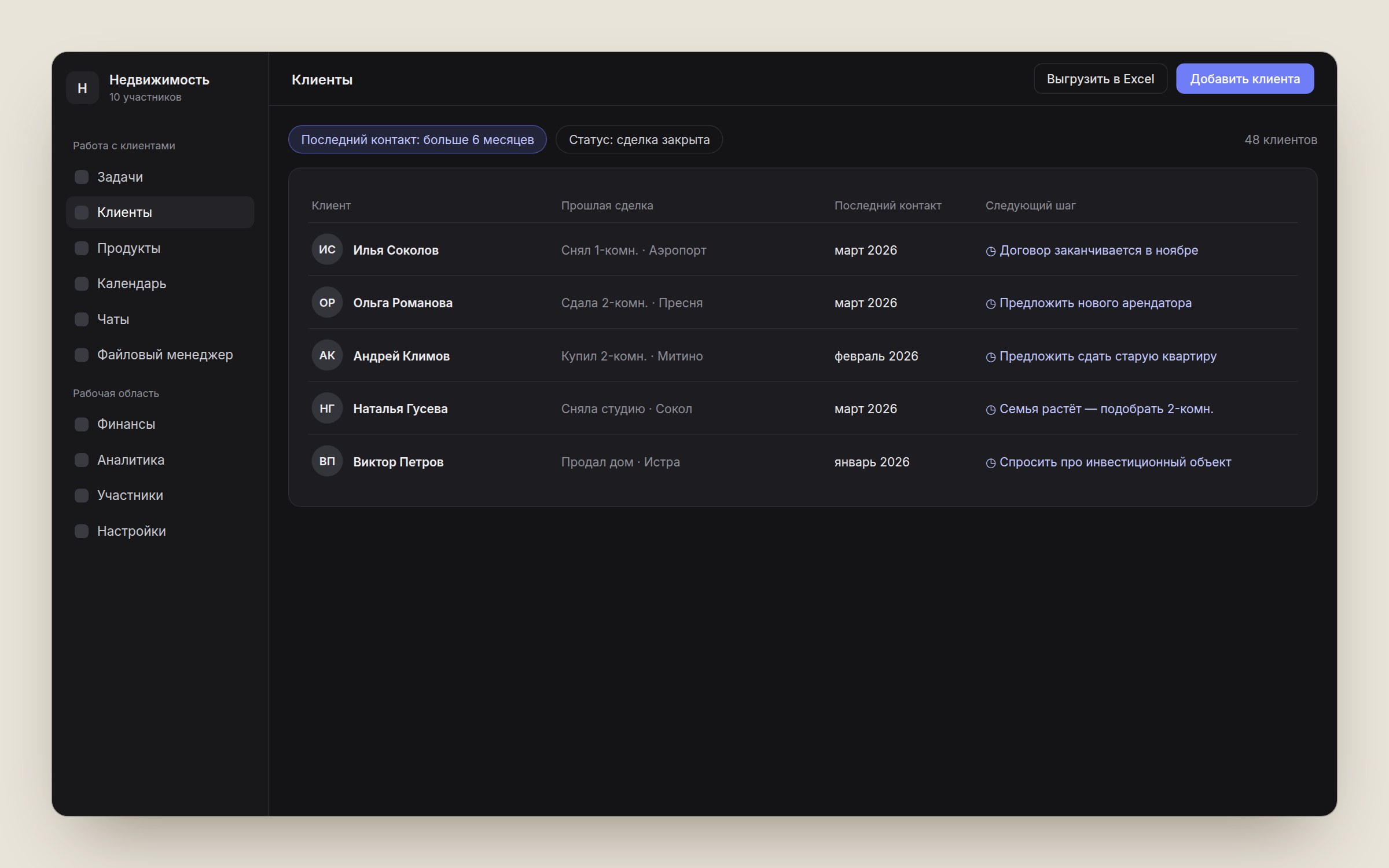Viewport: 1389px width, 868px height.
Task: Go to Задачи label in the sidebar
Action: [x=120, y=177]
